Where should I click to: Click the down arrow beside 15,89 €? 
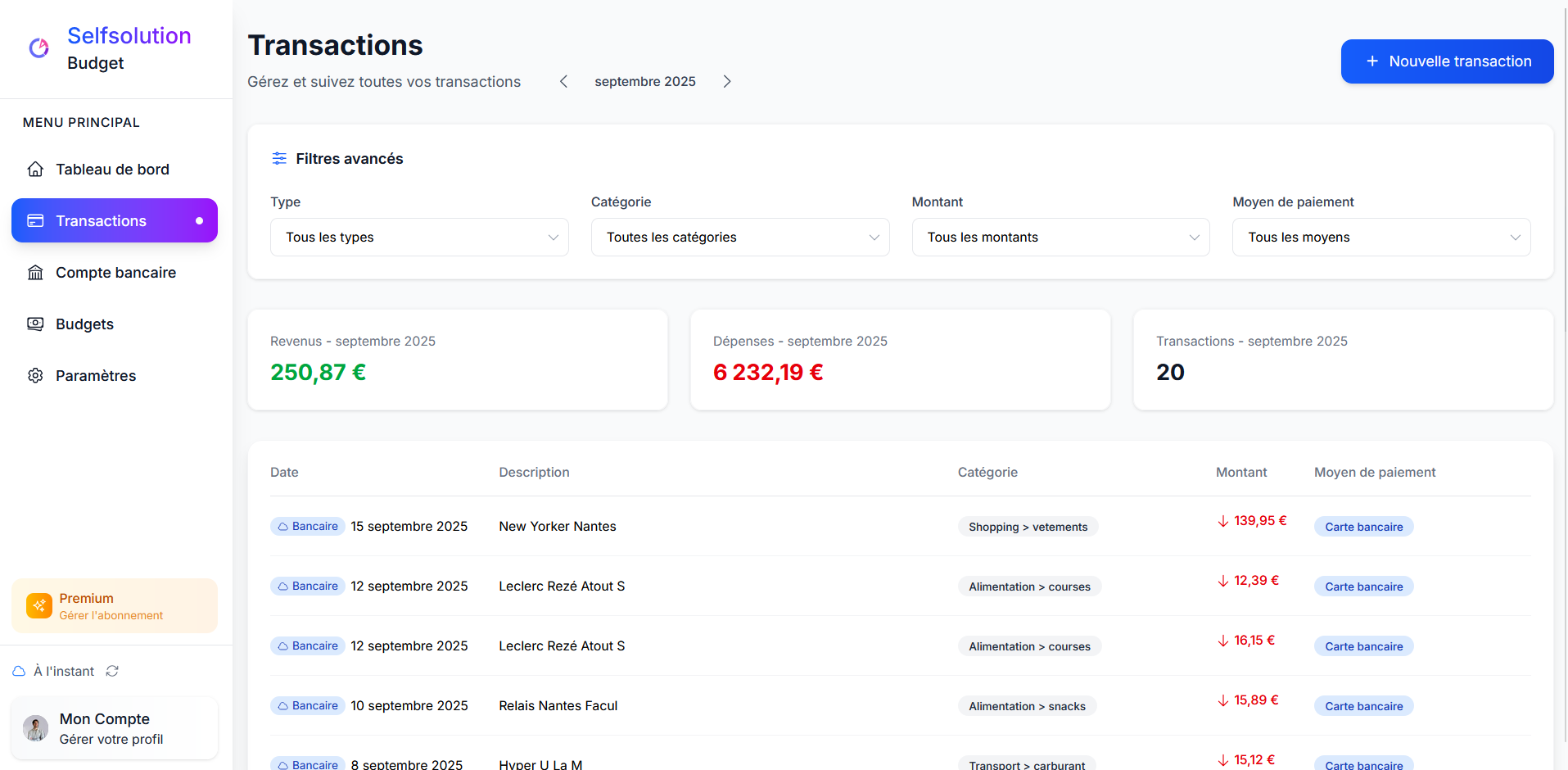1223,700
